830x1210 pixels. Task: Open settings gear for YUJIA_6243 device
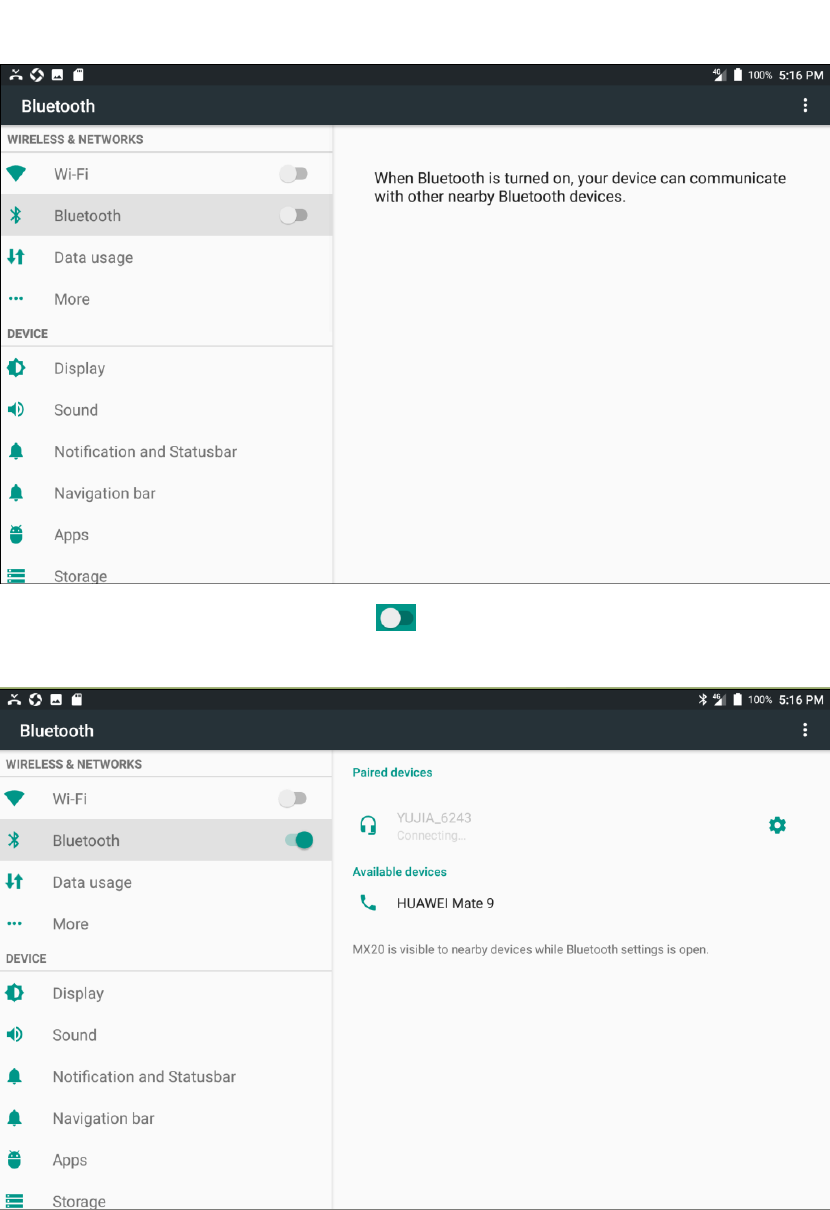coord(777,825)
